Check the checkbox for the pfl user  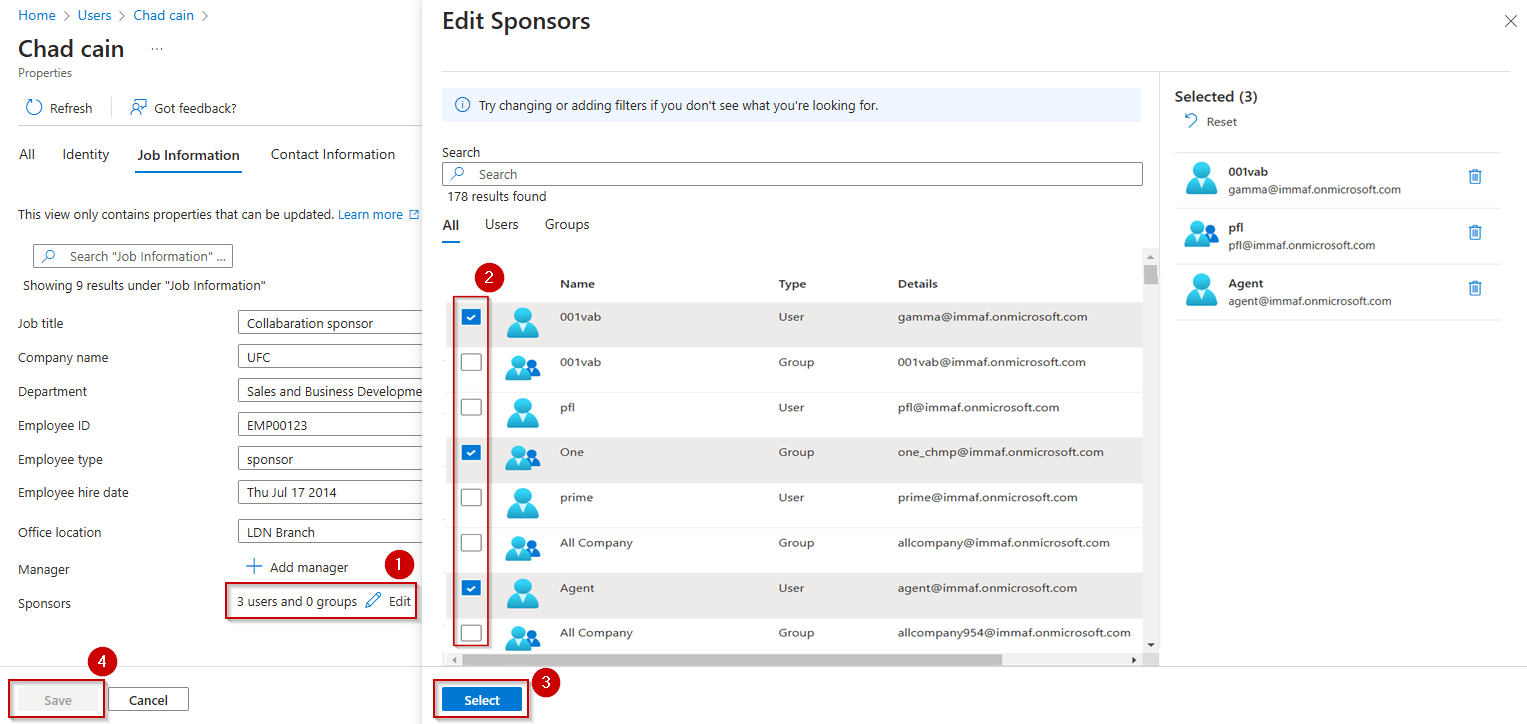tap(470, 407)
